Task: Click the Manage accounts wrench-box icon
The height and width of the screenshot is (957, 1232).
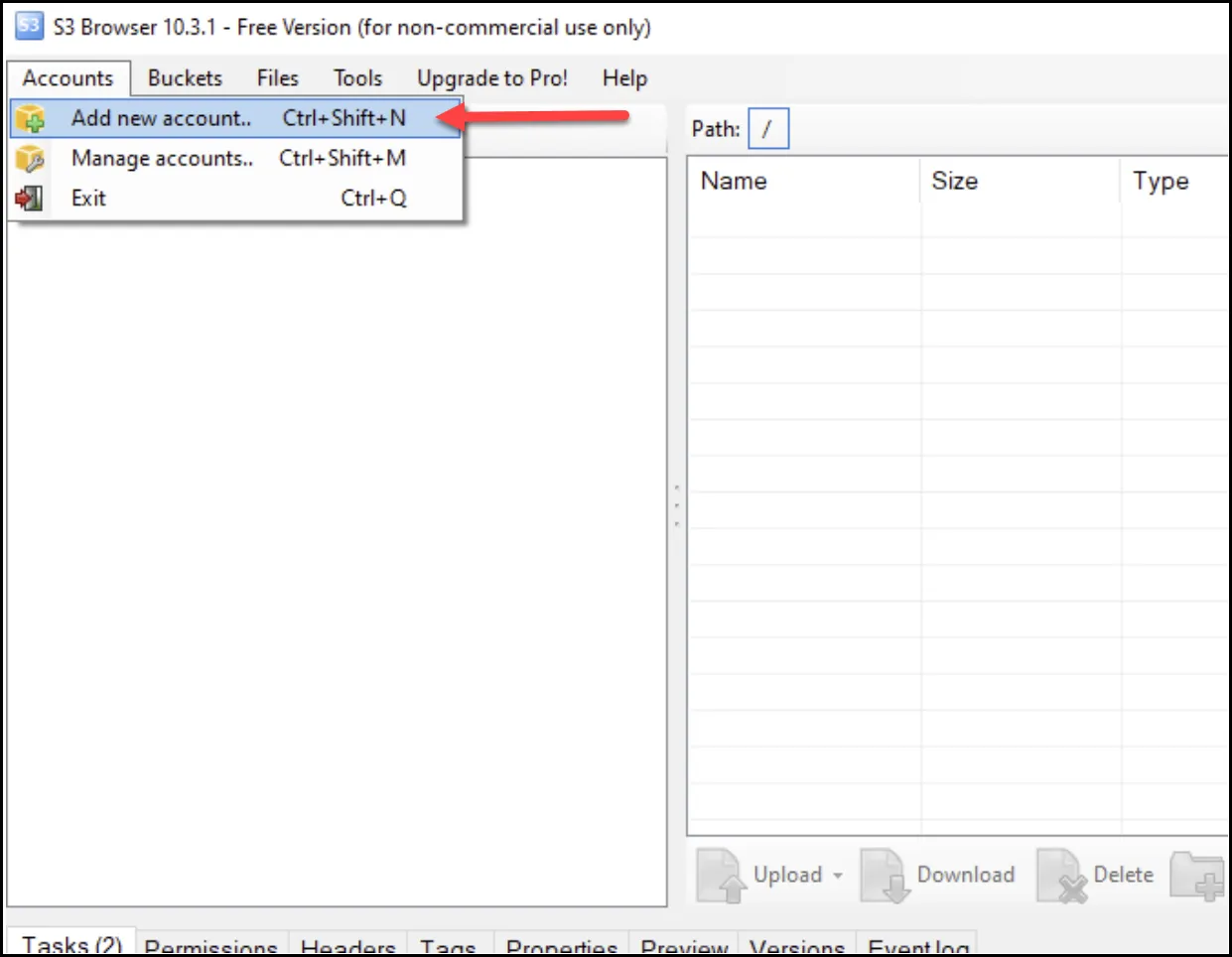Action: point(30,159)
